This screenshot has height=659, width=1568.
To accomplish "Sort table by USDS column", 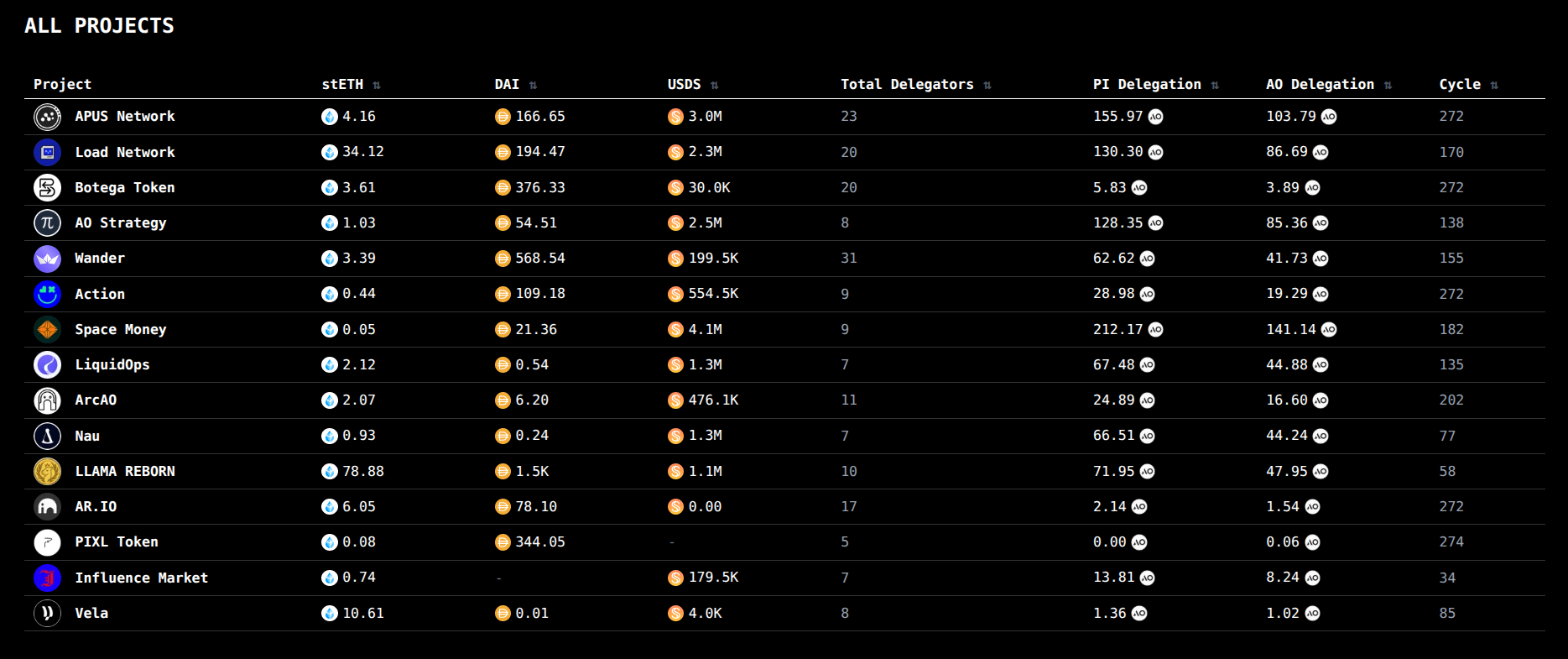I will point(714,85).
